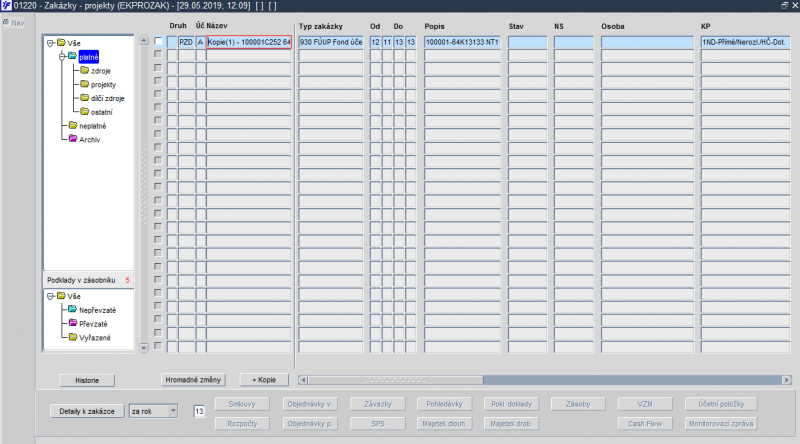Click the Účetní položky button
The image size is (800, 444).
(x=721, y=404)
